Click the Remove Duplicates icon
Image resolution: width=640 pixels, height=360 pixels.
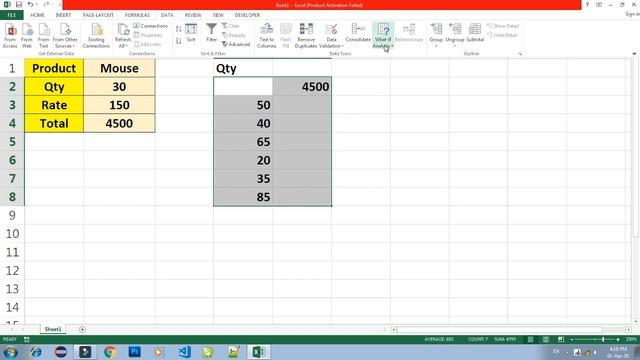click(306, 36)
